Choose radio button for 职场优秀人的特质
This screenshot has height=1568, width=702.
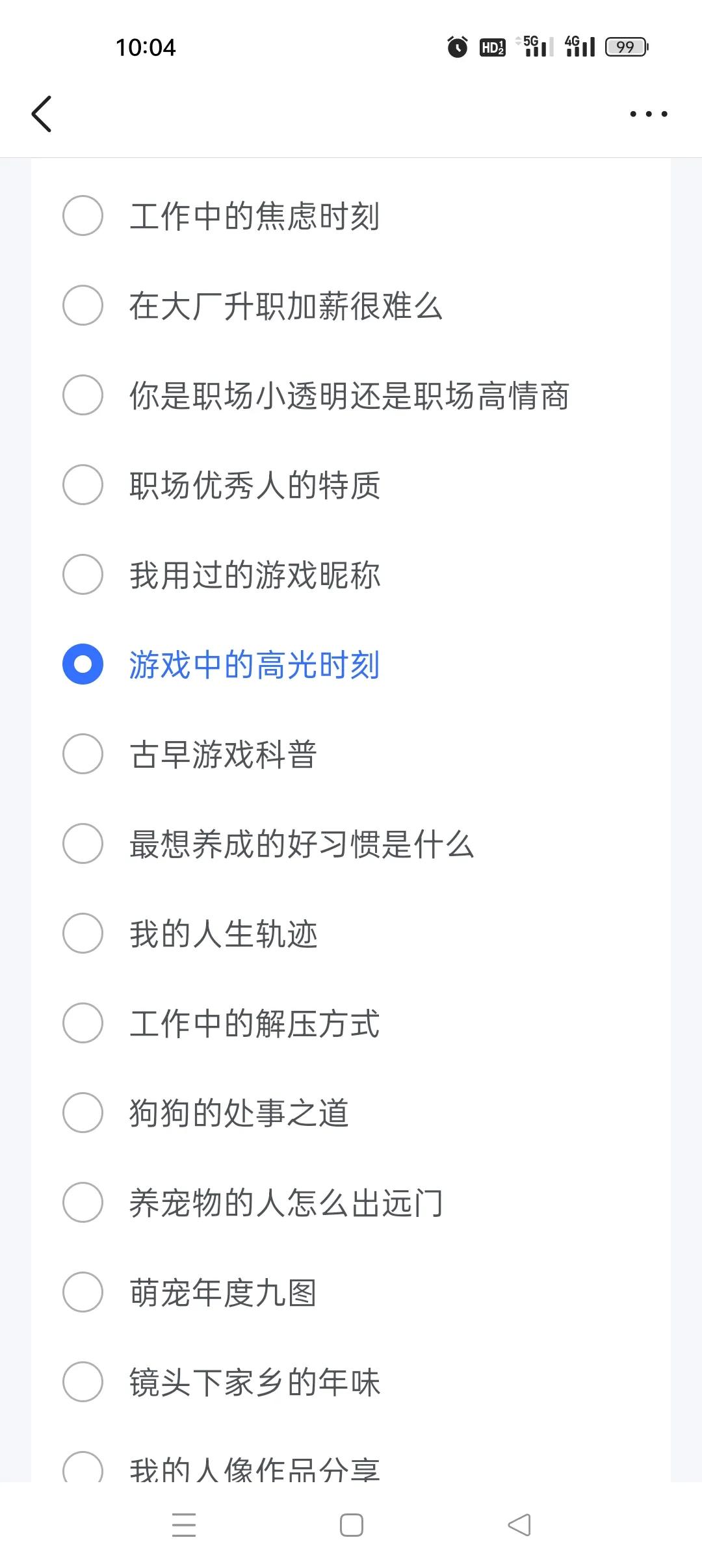pos(83,485)
